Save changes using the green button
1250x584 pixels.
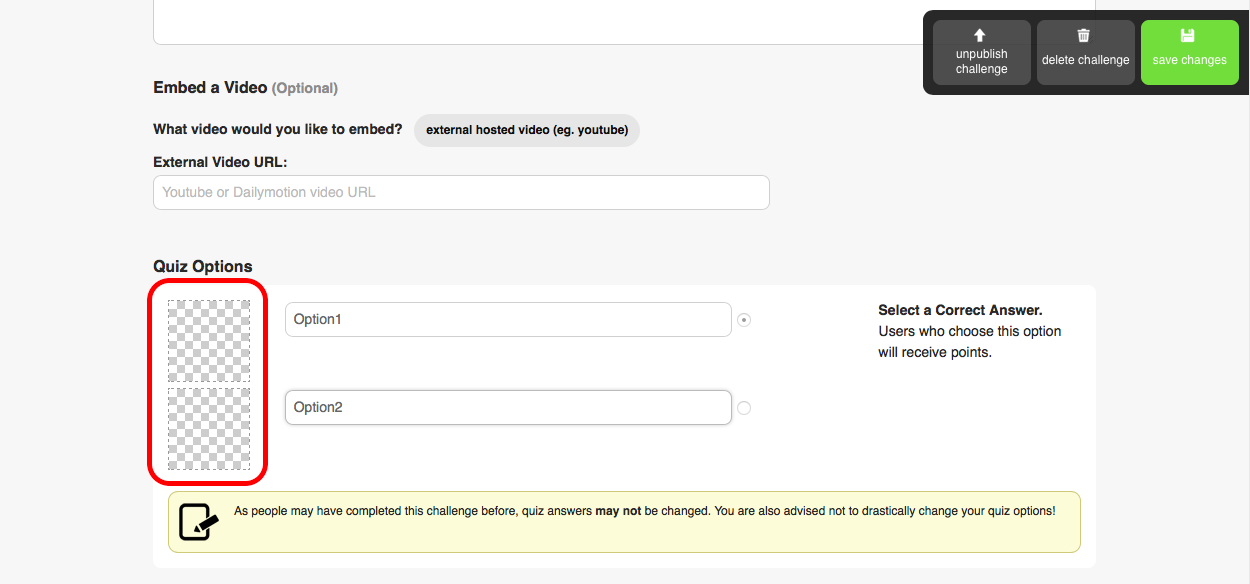pos(1189,52)
